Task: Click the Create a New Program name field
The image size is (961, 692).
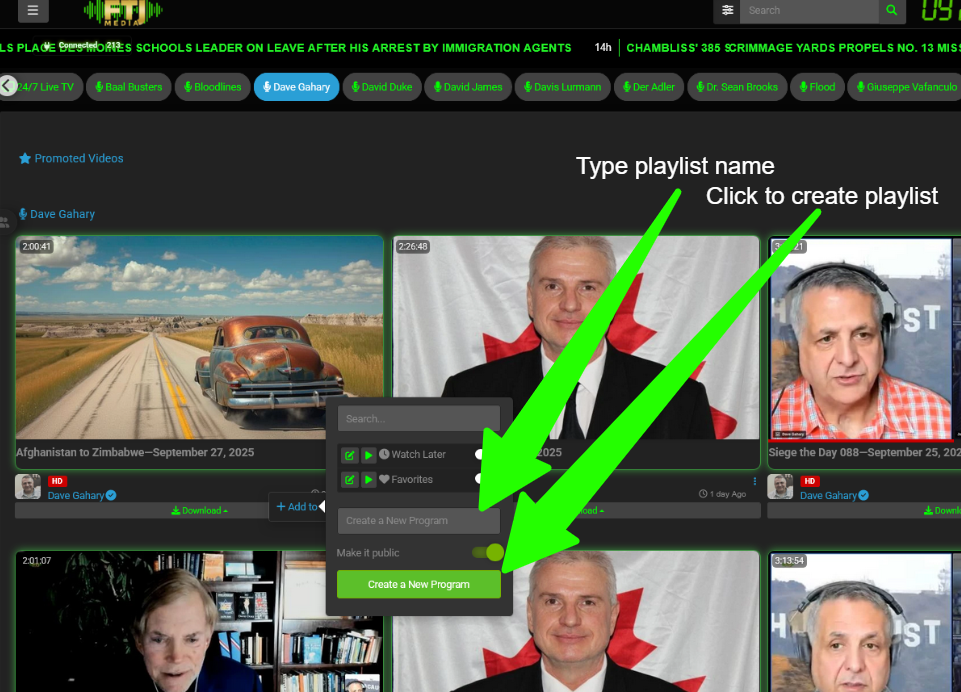Action: pyautogui.click(x=418, y=521)
